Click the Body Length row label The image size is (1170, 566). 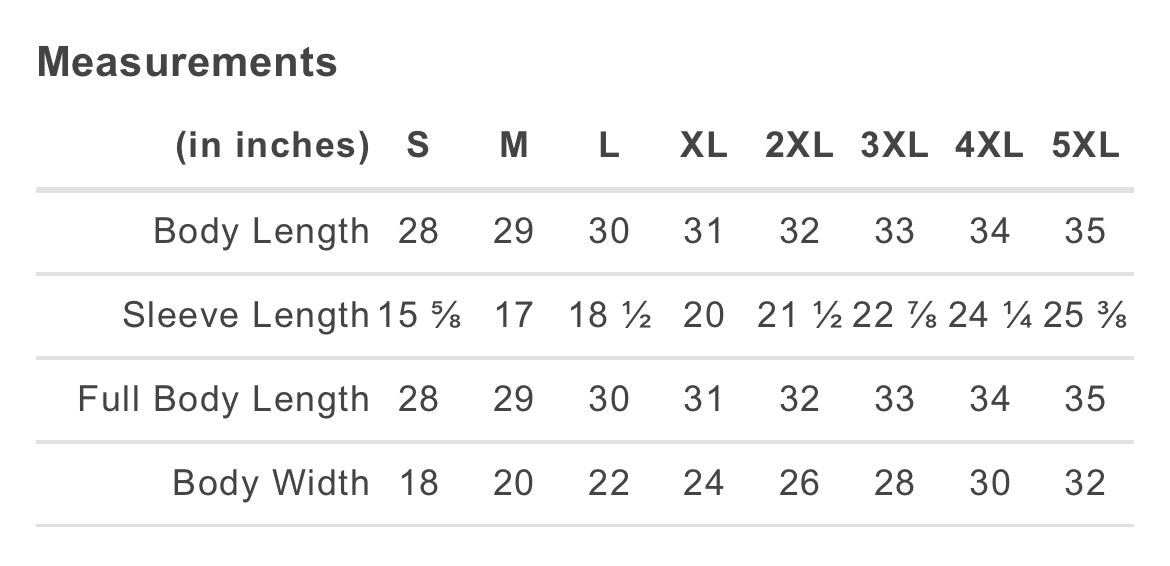pos(261,231)
